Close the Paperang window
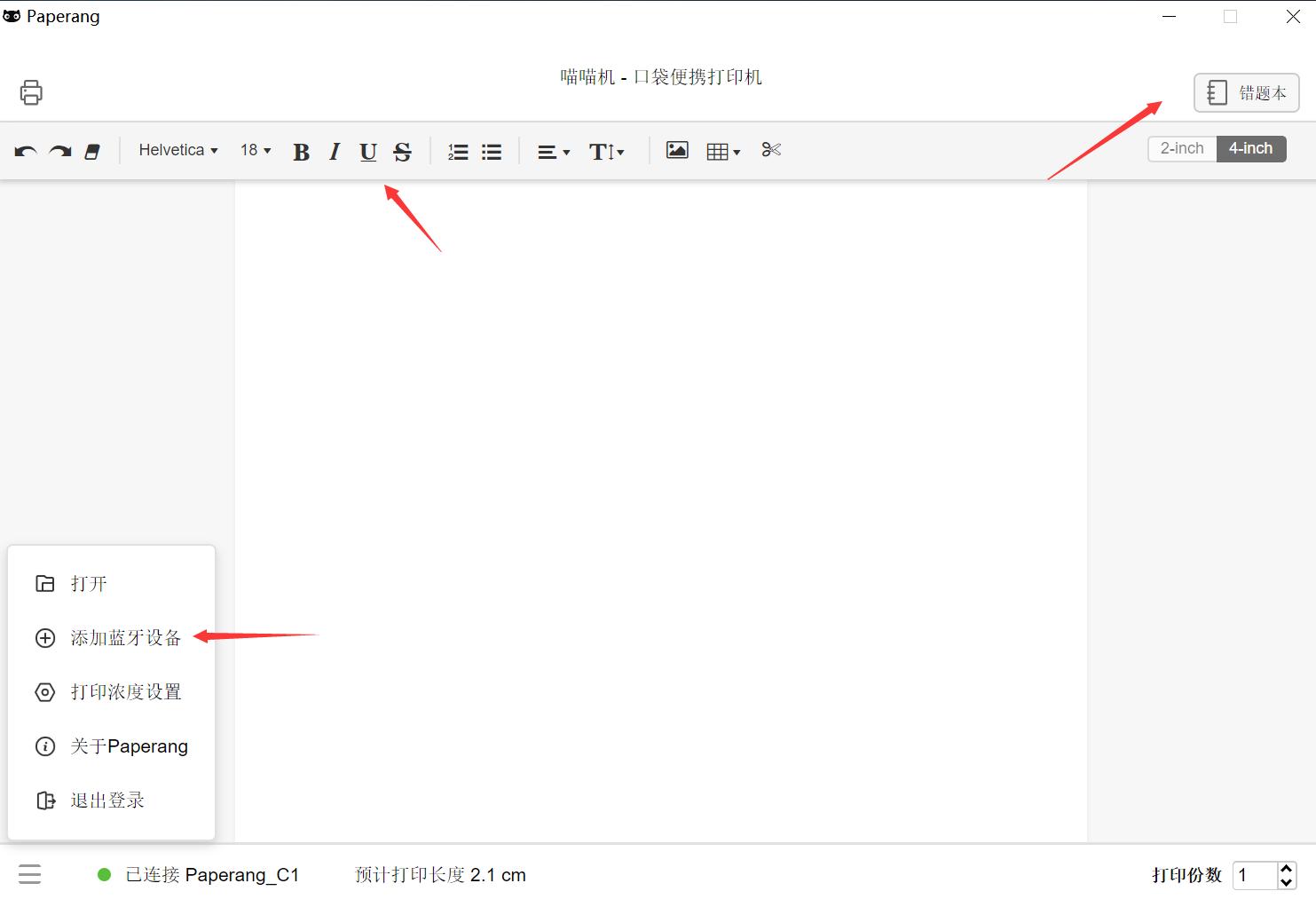The height and width of the screenshot is (899, 1316). [x=1293, y=17]
